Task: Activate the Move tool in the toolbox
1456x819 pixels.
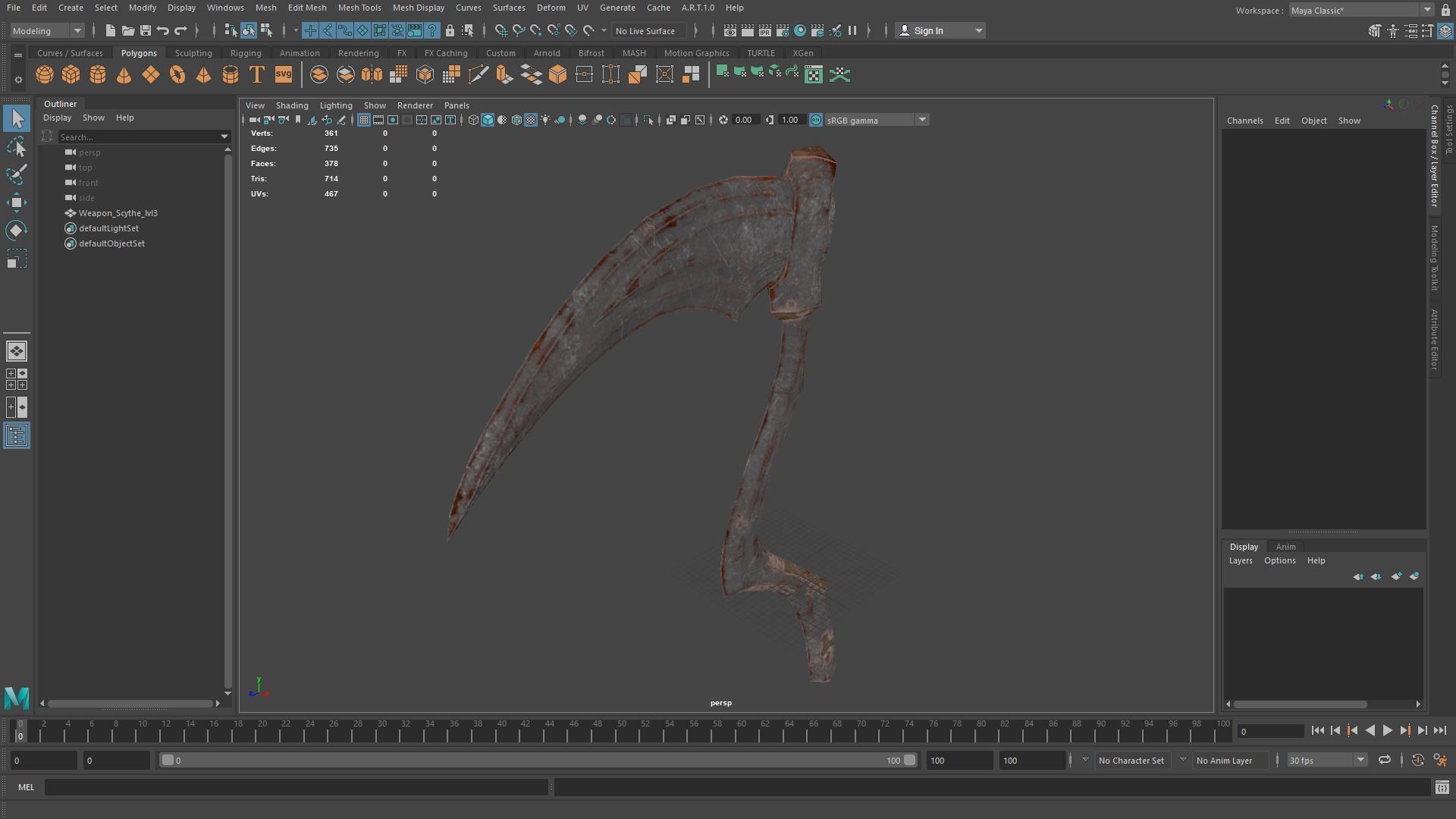Action: pyautogui.click(x=17, y=202)
